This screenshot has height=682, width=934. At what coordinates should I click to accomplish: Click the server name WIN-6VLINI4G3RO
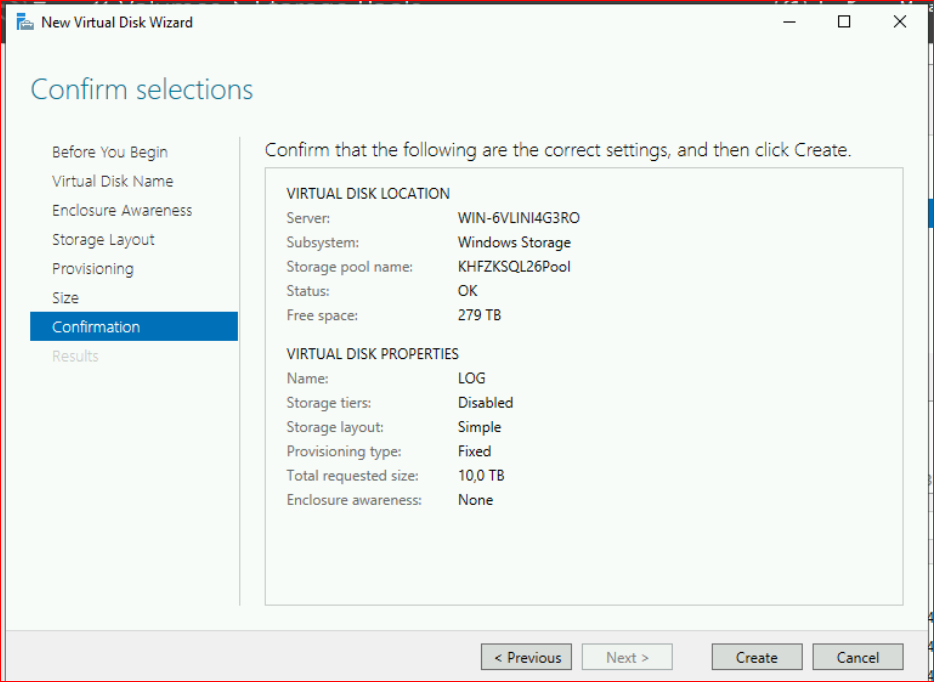(518, 218)
